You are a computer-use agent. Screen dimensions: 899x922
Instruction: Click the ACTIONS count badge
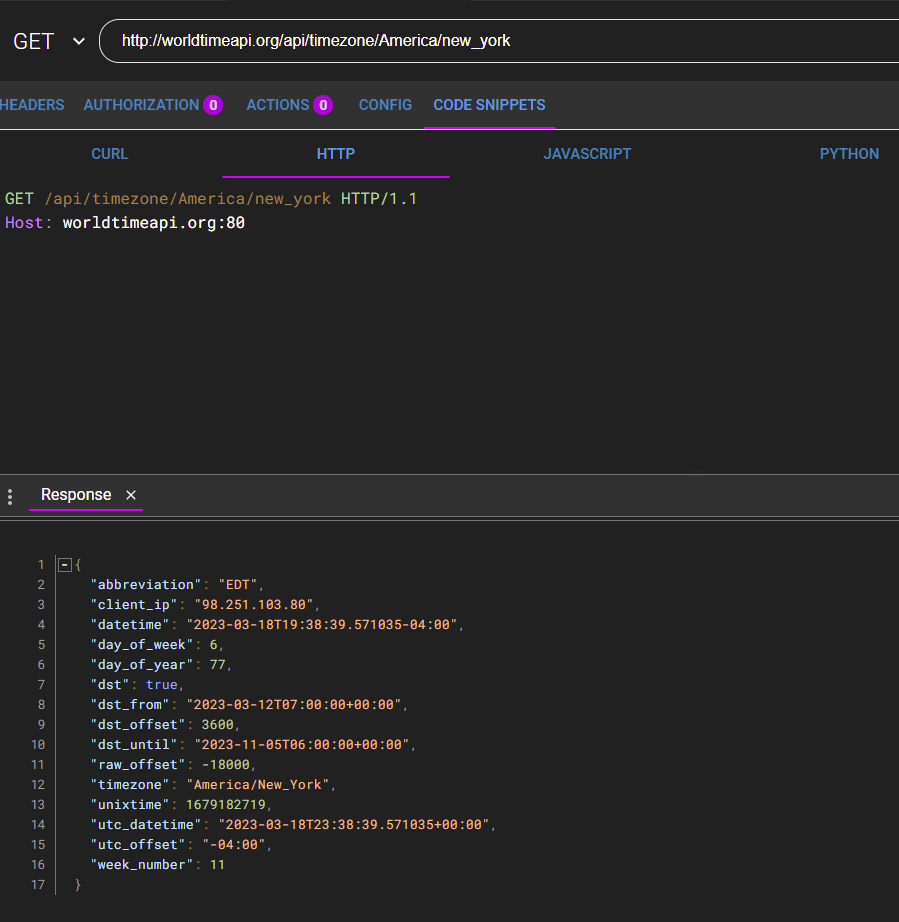(323, 105)
